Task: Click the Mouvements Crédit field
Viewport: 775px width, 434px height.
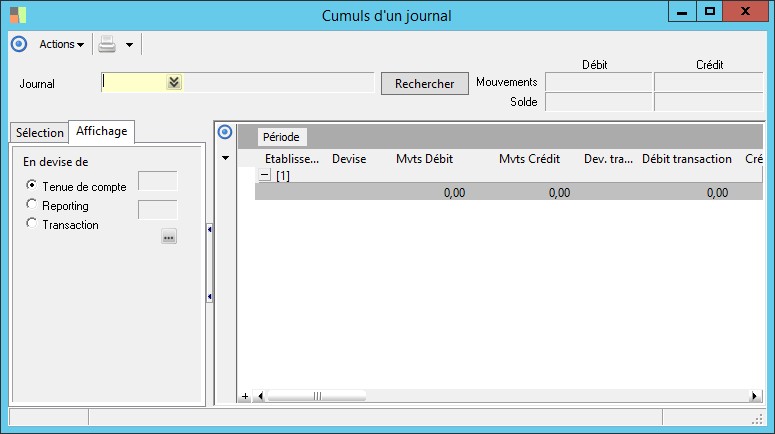Action: click(708, 82)
